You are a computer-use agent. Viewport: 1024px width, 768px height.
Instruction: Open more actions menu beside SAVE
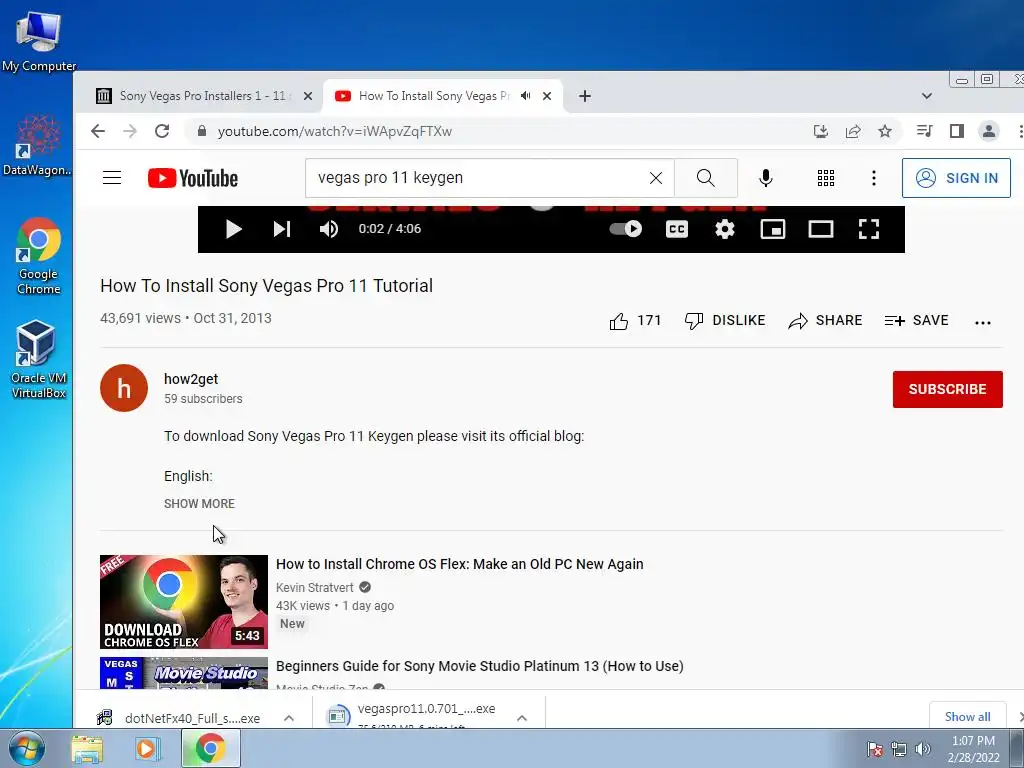pos(982,322)
